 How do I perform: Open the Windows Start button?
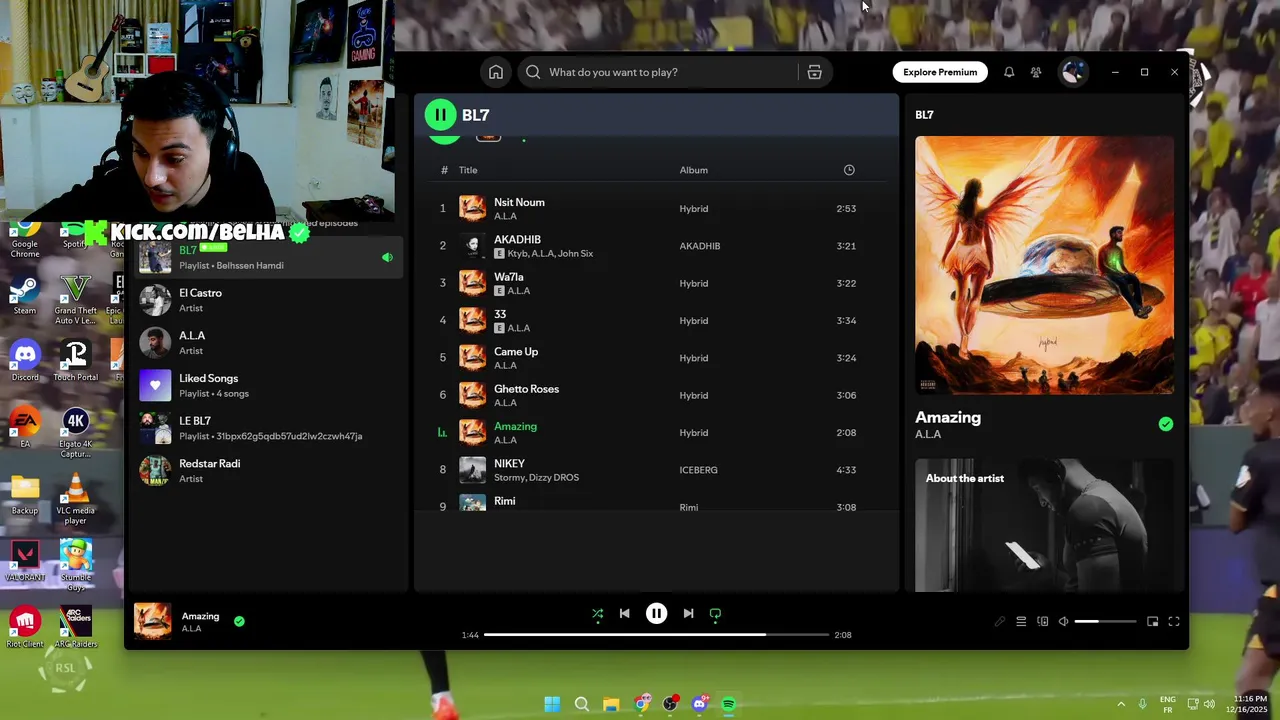[x=552, y=704]
